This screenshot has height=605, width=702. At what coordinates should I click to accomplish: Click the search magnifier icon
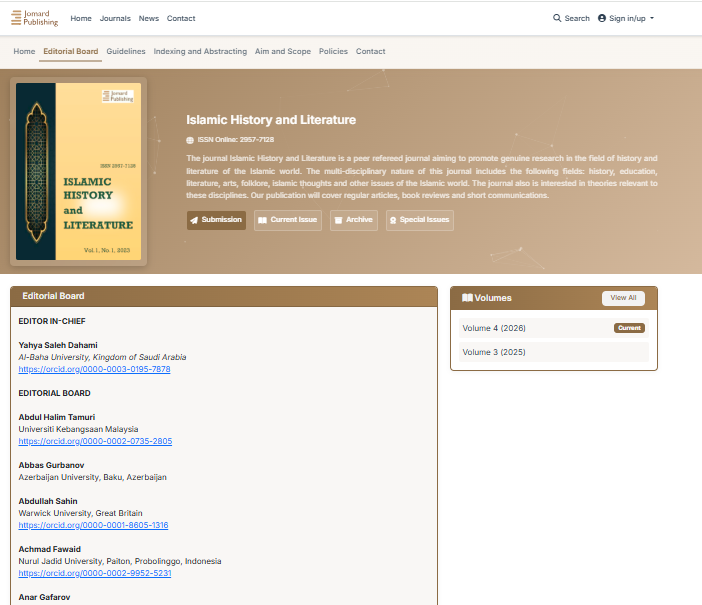pos(557,18)
